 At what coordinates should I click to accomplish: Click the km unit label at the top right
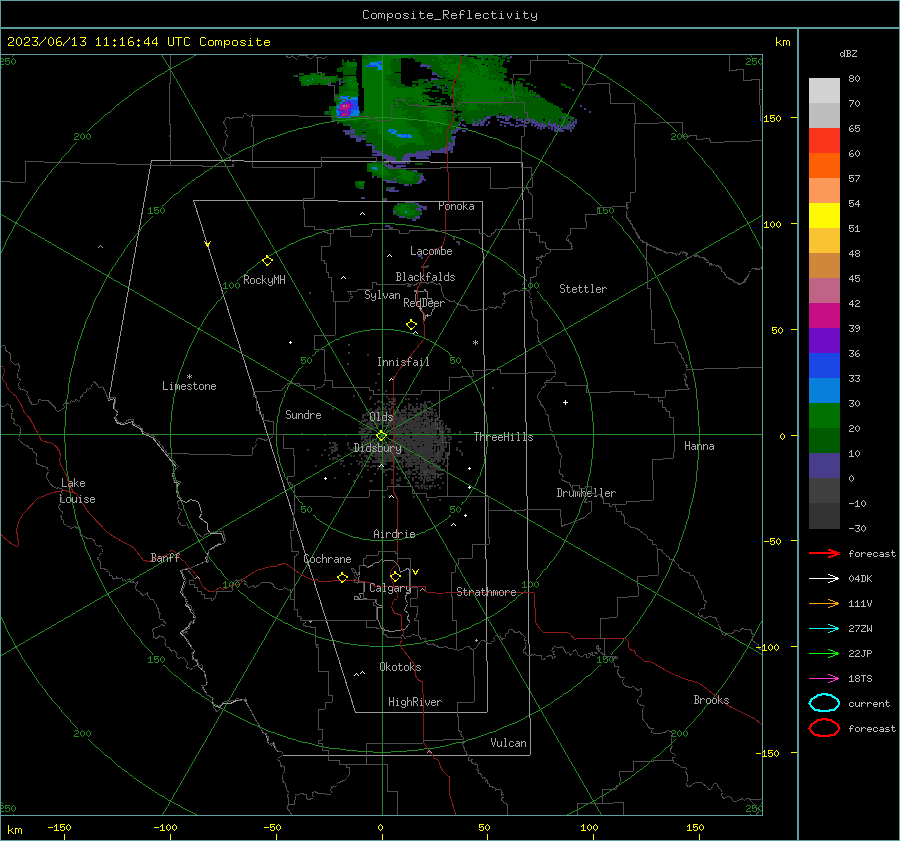coord(782,42)
